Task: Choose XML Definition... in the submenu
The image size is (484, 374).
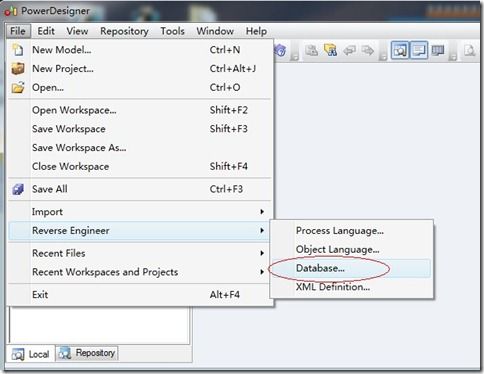Action: click(x=351, y=287)
